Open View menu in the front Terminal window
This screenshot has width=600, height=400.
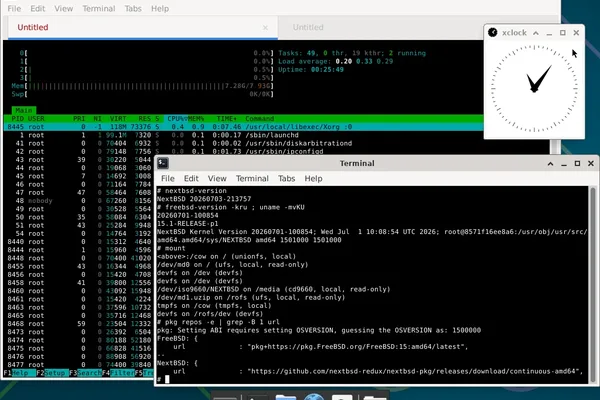point(217,178)
